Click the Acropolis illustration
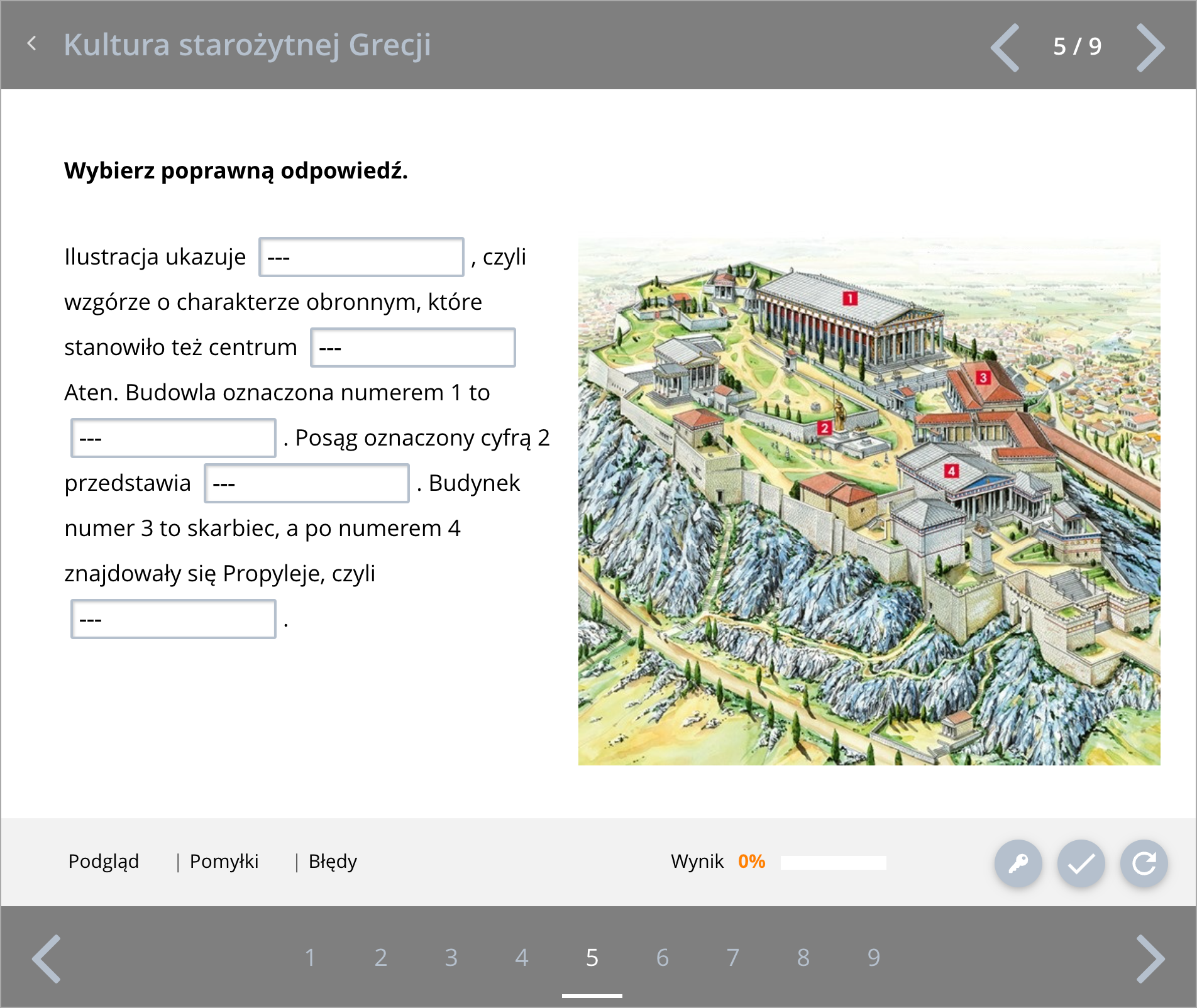The height and width of the screenshot is (1008, 1197). (869, 501)
